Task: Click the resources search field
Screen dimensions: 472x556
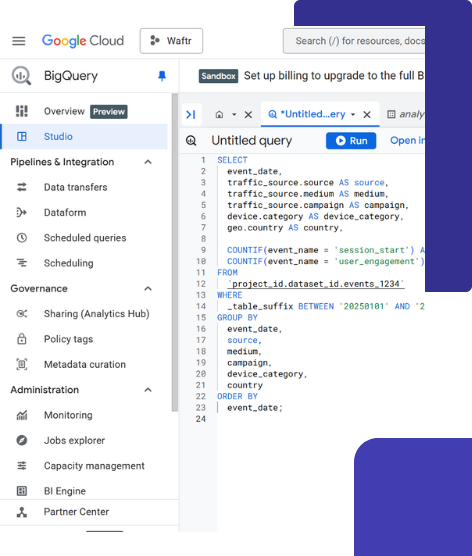Action: coord(354,41)
